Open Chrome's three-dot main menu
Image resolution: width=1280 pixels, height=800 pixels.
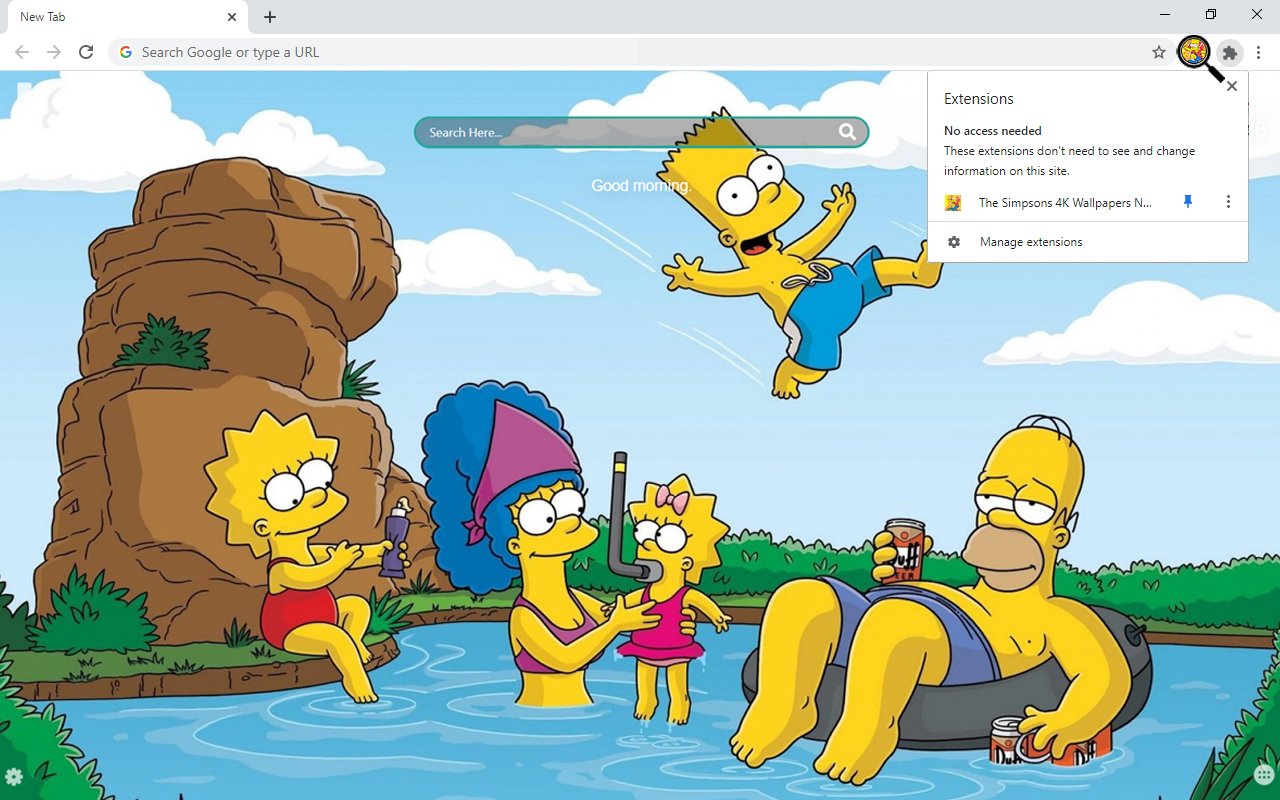point(1259,52)
